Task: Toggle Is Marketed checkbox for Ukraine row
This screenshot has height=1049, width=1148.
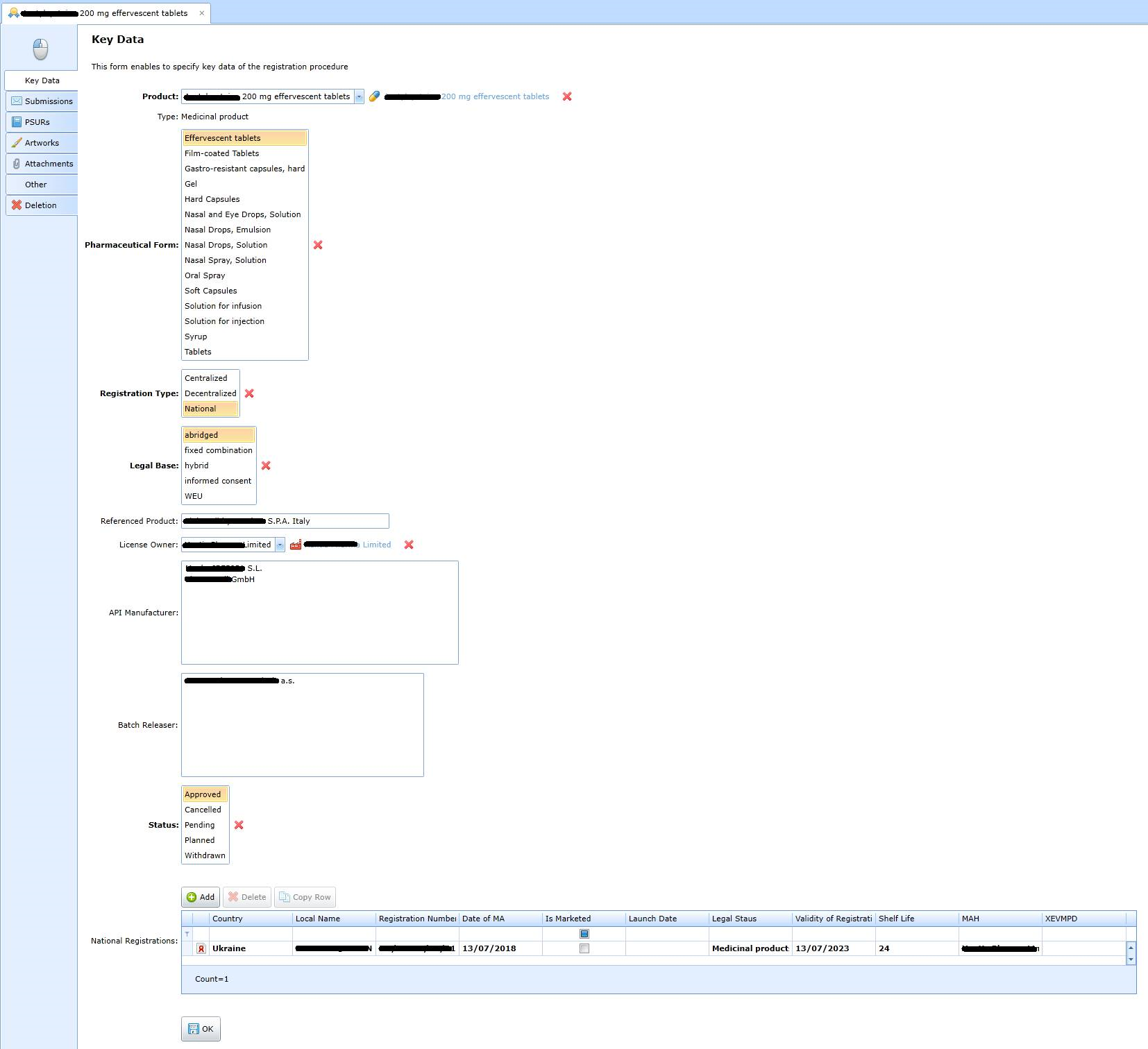Action: pos(584,948)
